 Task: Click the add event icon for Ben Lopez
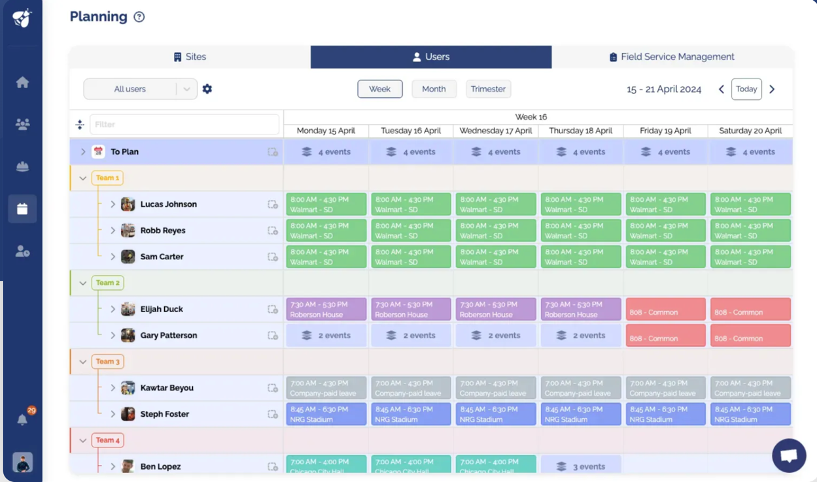point(272,467)
